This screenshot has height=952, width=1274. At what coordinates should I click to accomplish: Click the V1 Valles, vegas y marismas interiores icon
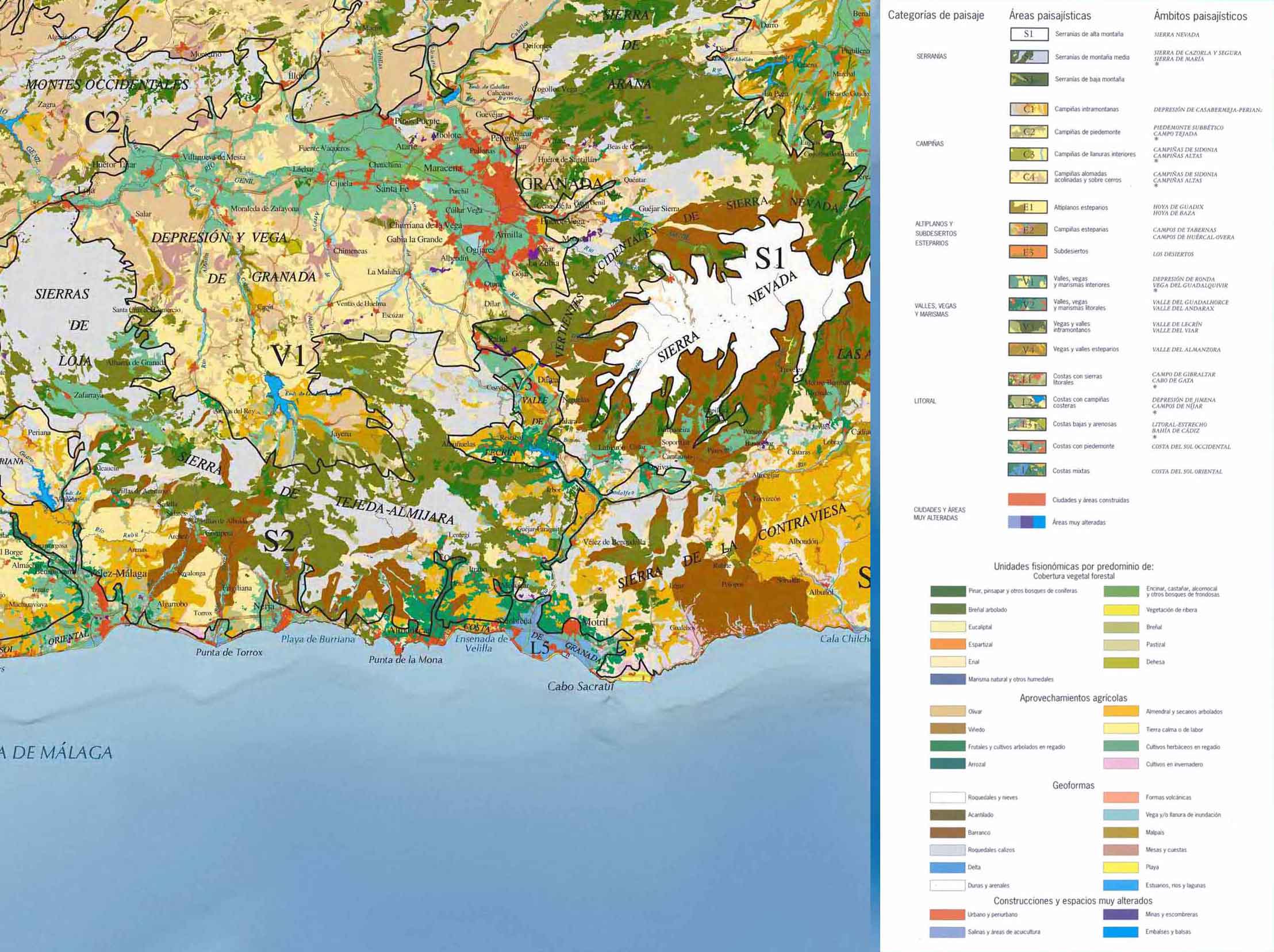click(1027, 282)
